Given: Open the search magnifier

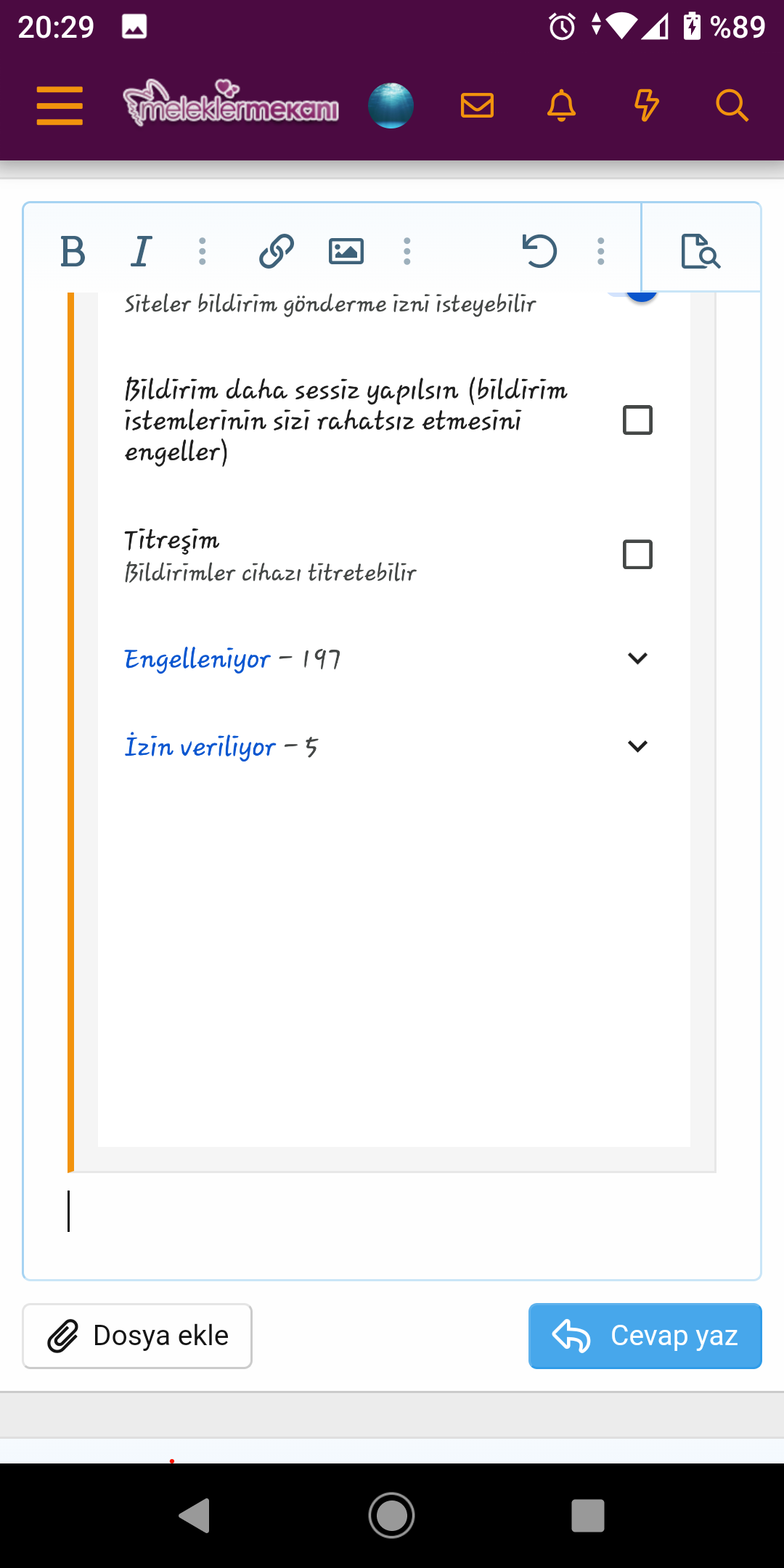Looking at the screenshot, I should [731, 106].
